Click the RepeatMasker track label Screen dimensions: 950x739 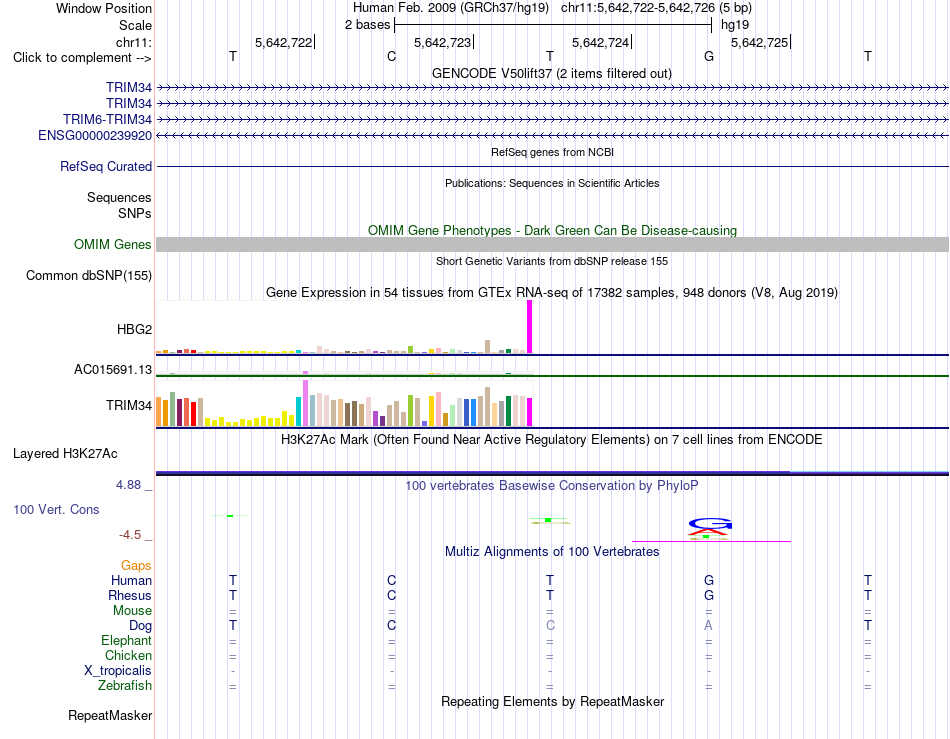point(110,715)
